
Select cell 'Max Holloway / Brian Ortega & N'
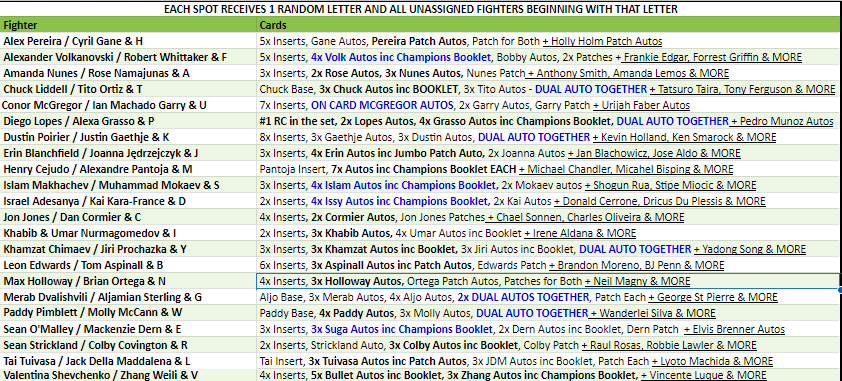(129, 281)
